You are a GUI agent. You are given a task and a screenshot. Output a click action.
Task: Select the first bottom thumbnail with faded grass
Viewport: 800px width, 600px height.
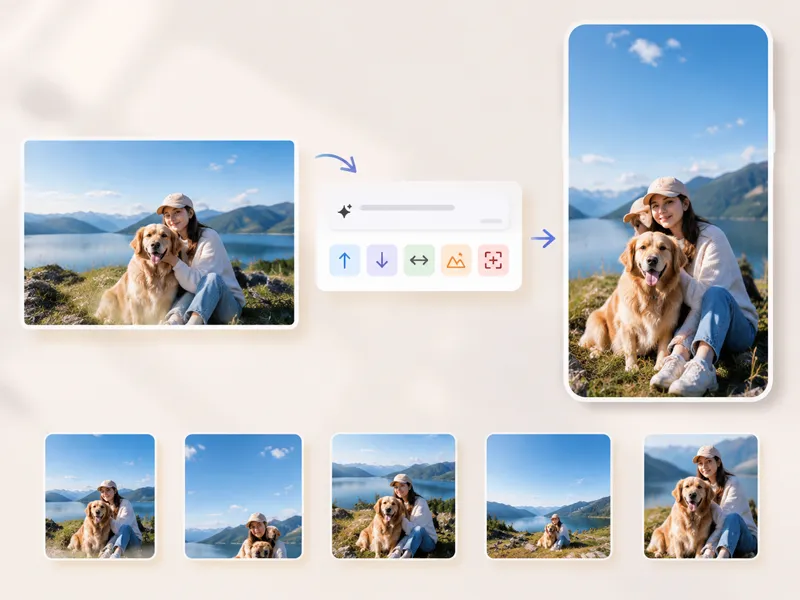pos(100,496)
